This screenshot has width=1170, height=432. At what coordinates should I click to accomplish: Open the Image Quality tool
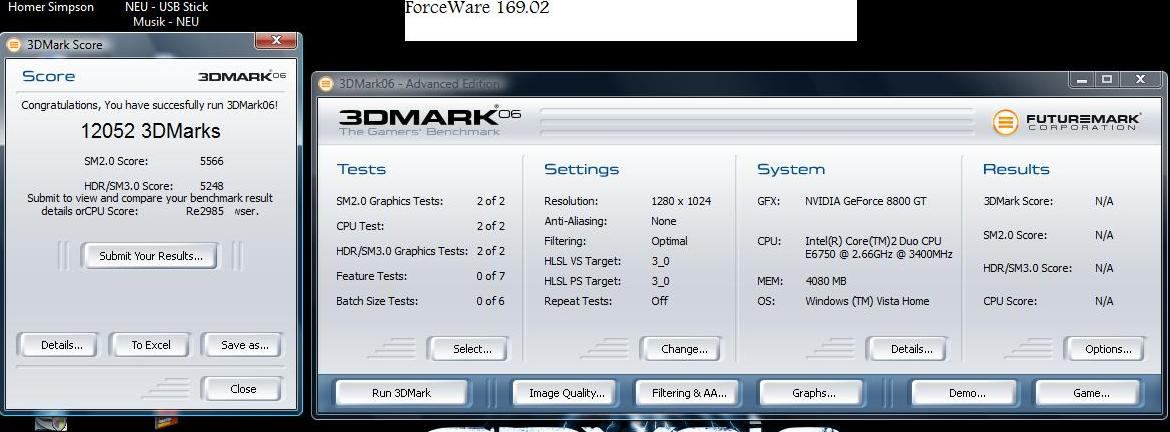coord(566,393)
